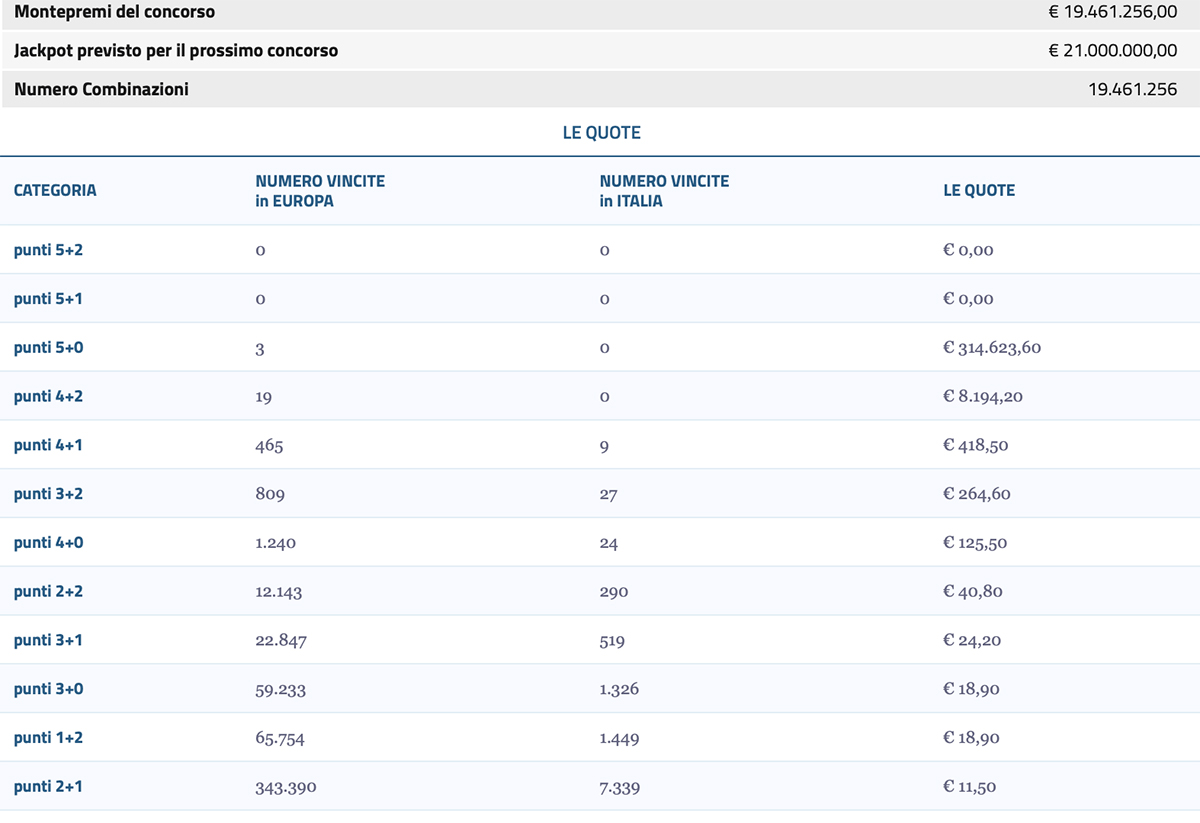Image resolution: width=1200 pixels, height=823 pixels.
Task: Click the 'punti 4+2' category label
Action: [48, 397]
